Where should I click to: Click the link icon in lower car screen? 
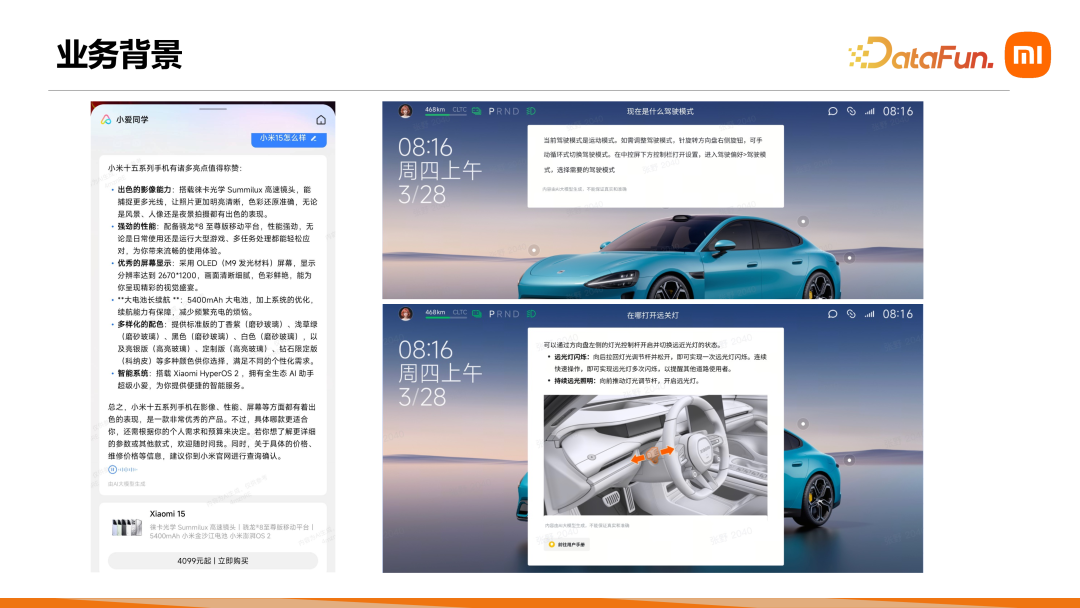point(851,313)
